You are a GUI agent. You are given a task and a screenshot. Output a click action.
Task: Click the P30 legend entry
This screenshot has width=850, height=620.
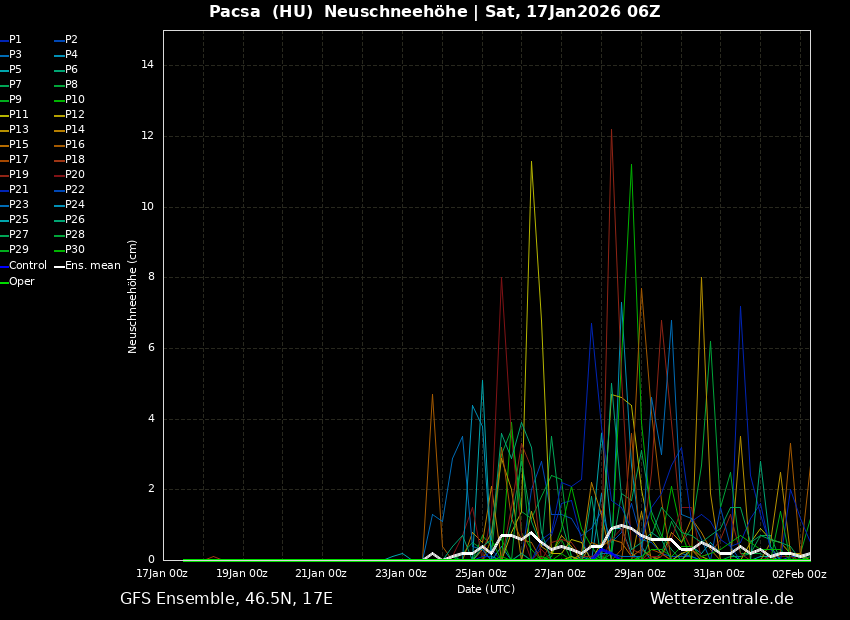(x=74, y=250)
